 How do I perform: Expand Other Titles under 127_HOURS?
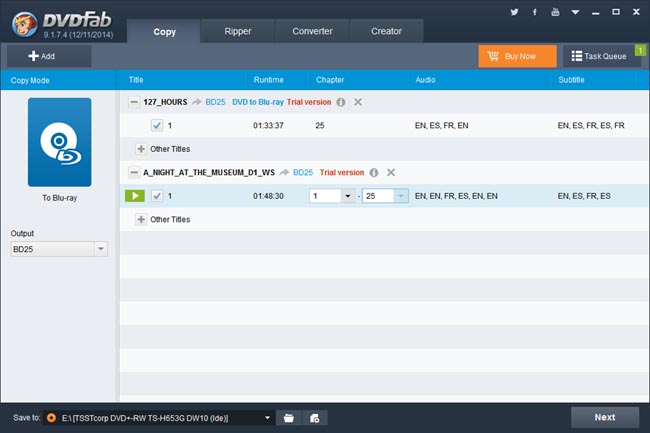141,149
